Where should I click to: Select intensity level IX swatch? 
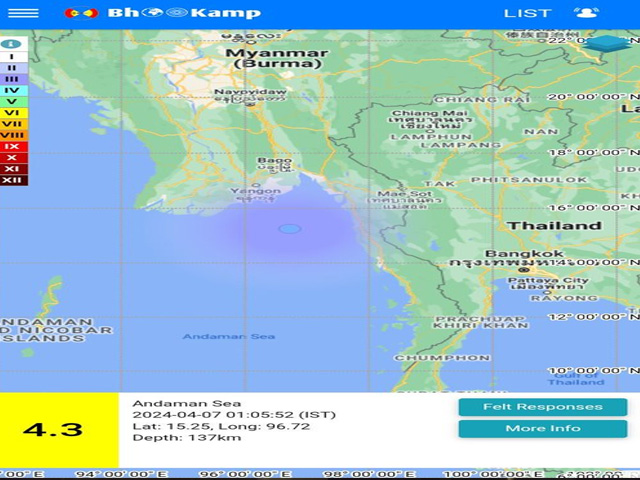(x=12, y=146)
